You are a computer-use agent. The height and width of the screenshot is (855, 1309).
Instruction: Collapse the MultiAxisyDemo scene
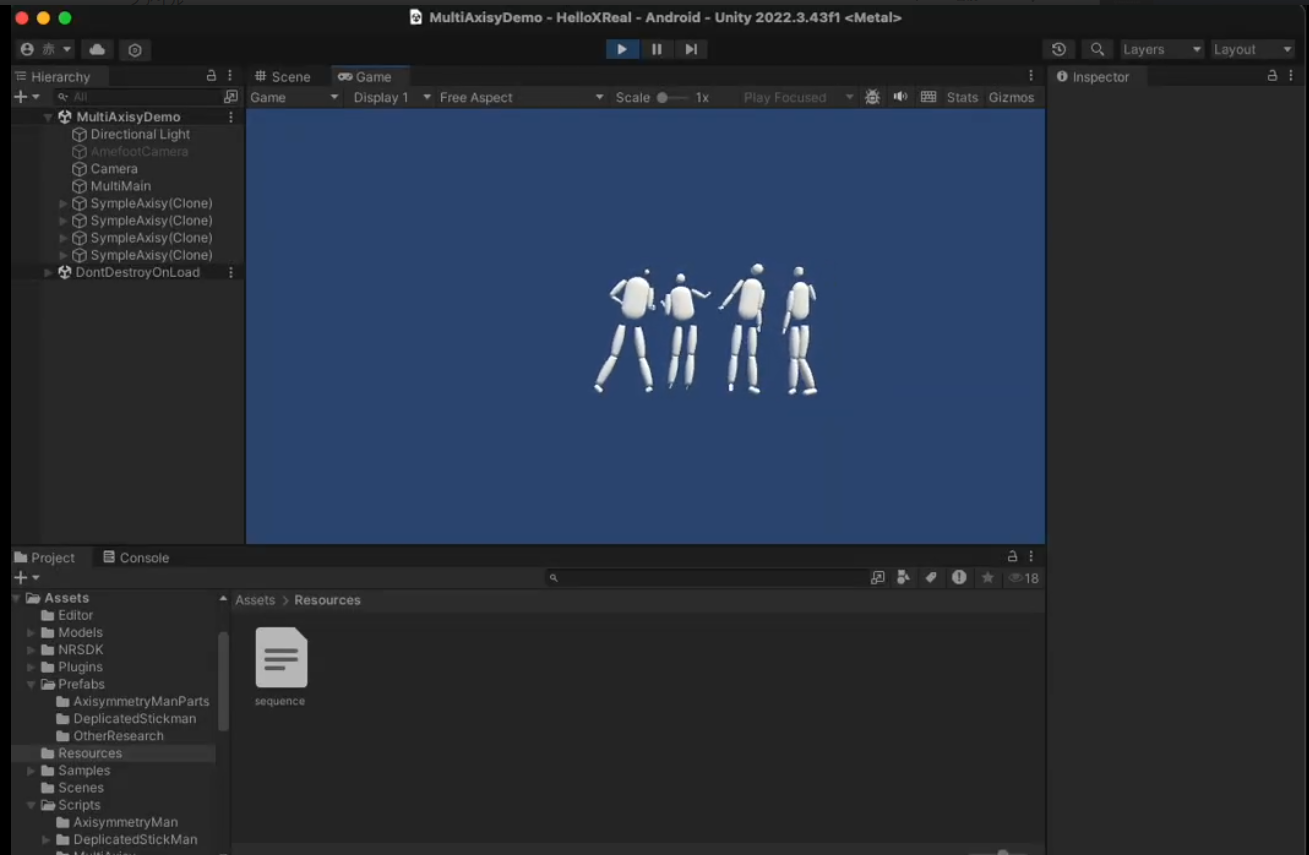(48, 117)
